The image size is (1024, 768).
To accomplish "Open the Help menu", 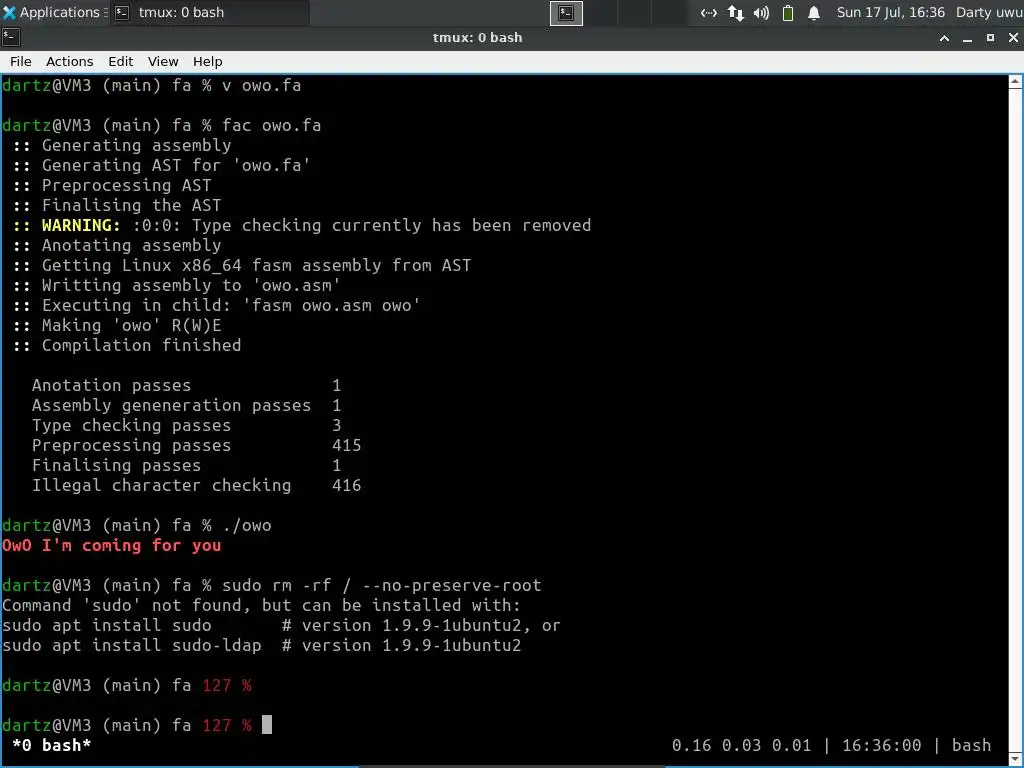I will (x=207, y=61).
